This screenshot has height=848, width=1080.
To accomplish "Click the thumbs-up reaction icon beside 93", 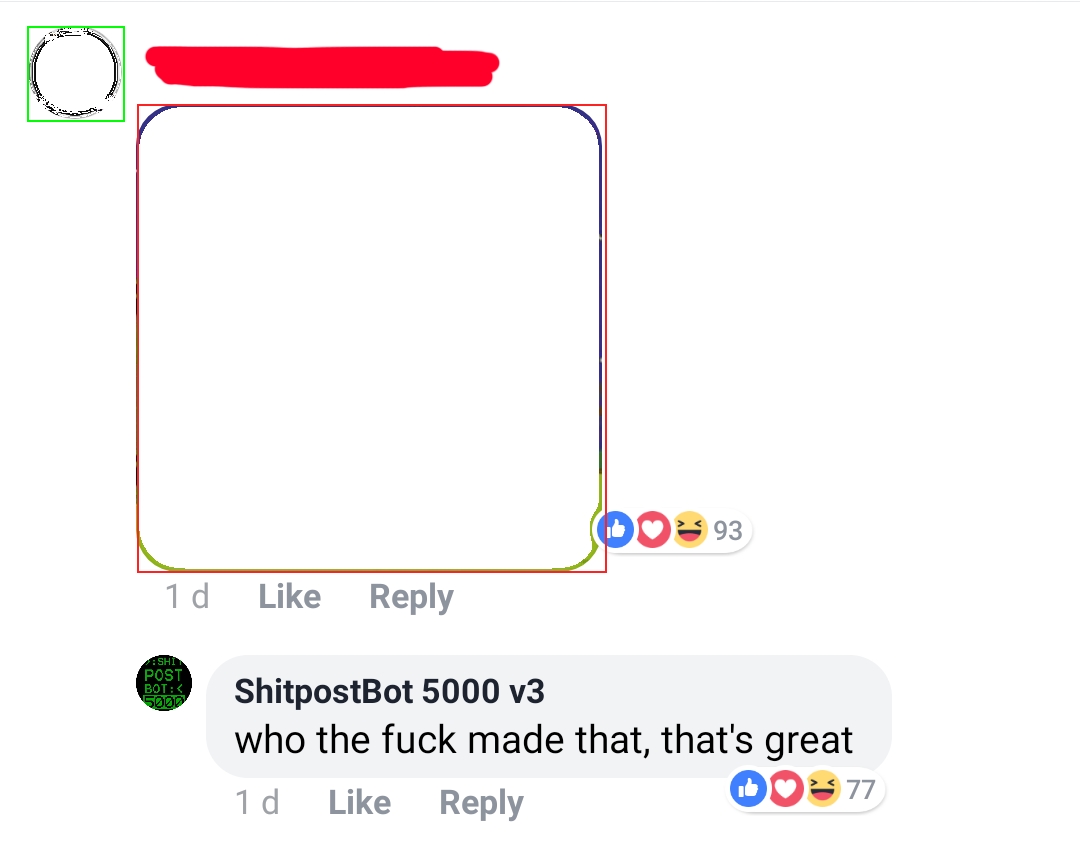I will [x=616, y=530].
